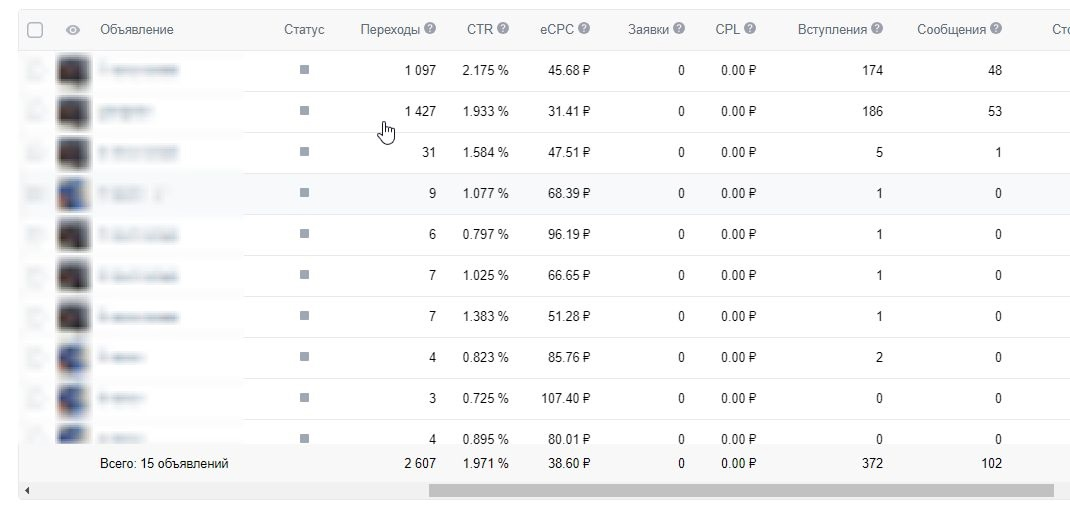Open ad thumbnail in row with 1.383 % CTR
Screen dimensions: 1070x526
pos(74,317)
